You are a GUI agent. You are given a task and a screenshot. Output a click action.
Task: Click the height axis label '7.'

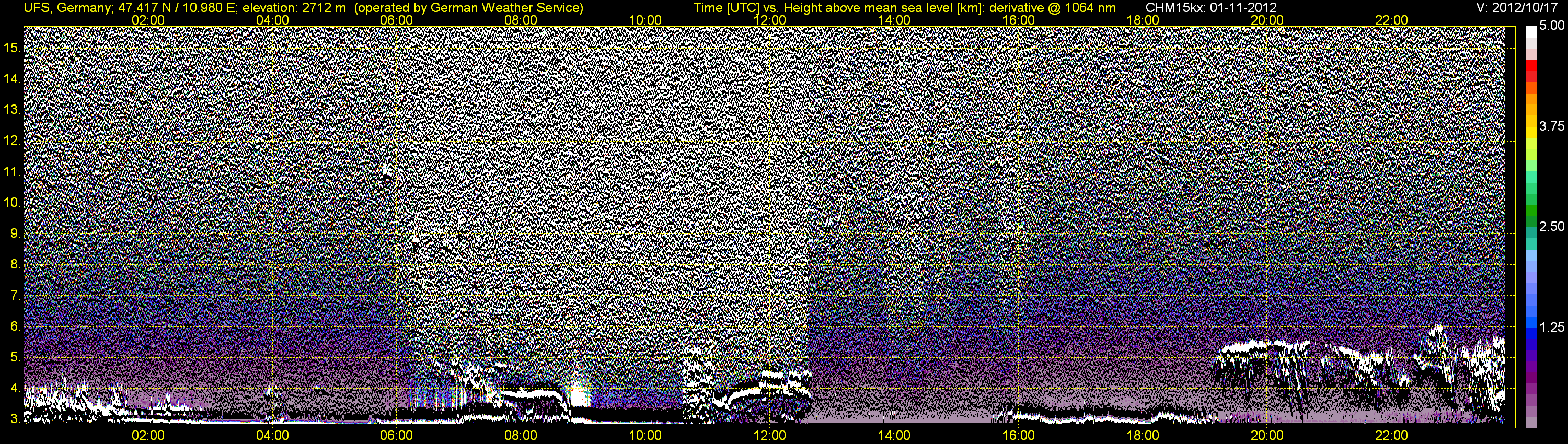click(x=15, y=296)
